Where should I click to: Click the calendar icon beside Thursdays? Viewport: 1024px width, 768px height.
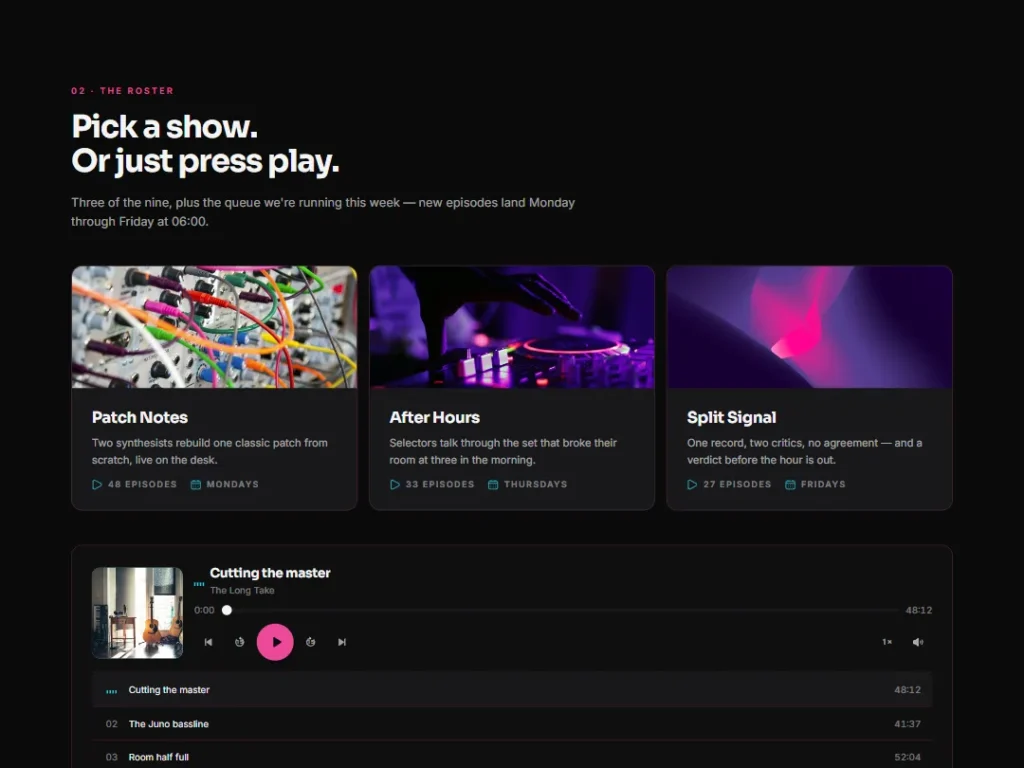(x=493, y=485)
